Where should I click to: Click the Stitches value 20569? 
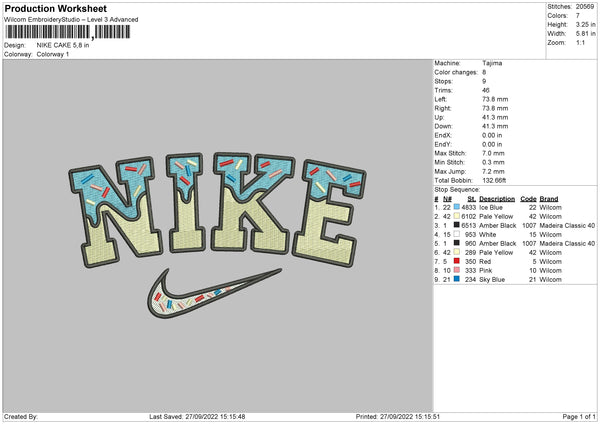click(x=585, y=7)
